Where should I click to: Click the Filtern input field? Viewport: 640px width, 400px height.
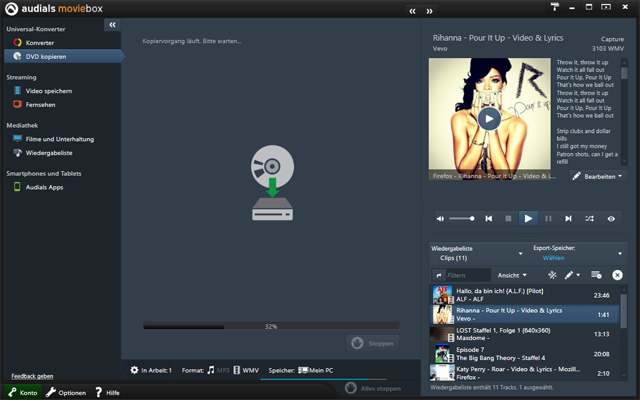click(x=468, y=276)
